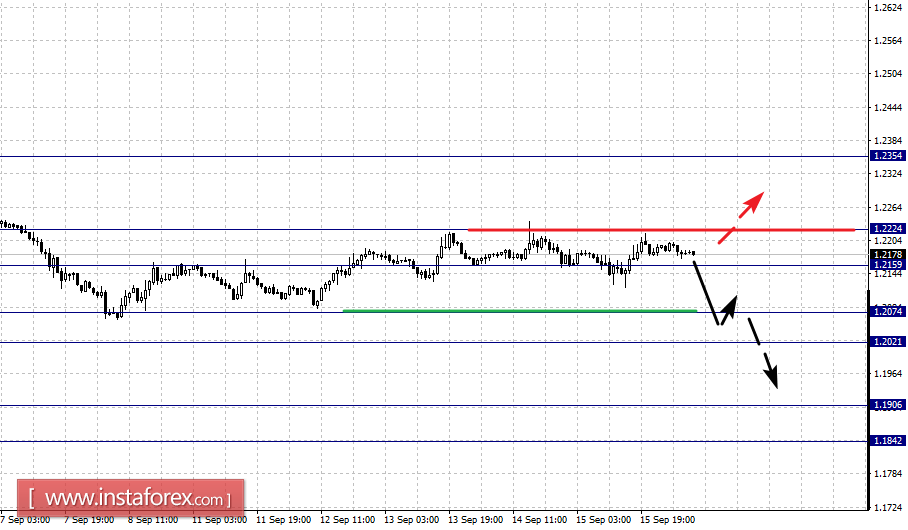Click the 1.2354 price level tag
This screenshot has height=530, width=908.
[x=888, y=156]
